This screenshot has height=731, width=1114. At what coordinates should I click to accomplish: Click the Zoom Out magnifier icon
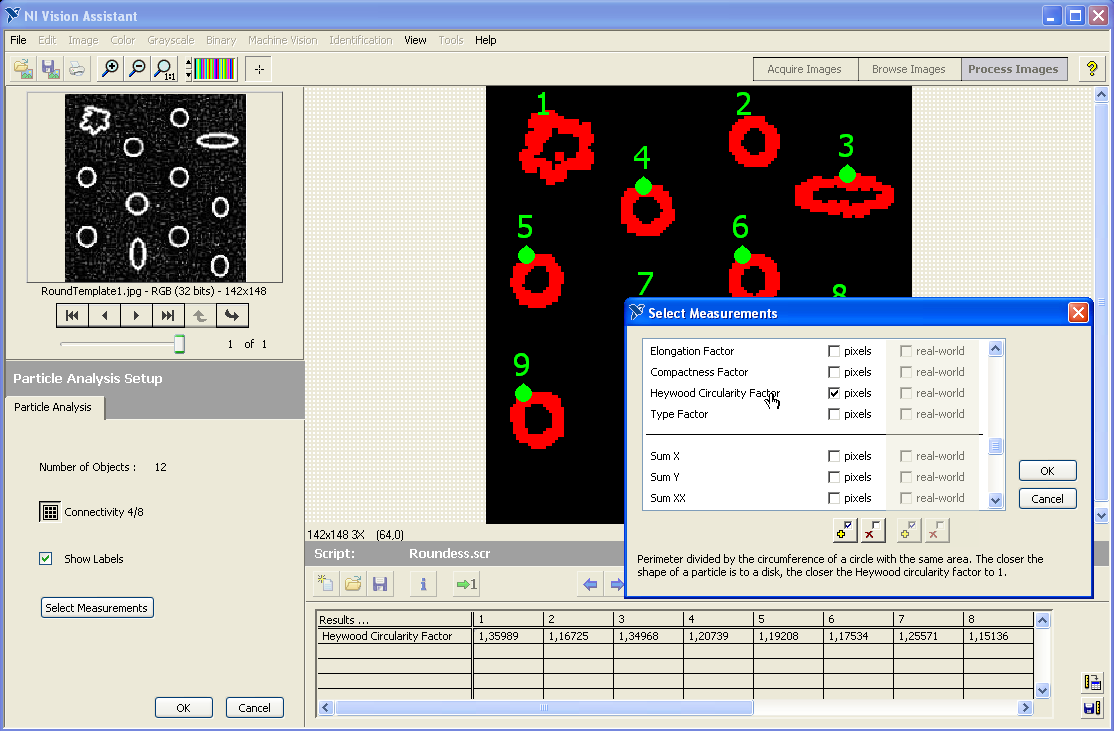[138, 69]
